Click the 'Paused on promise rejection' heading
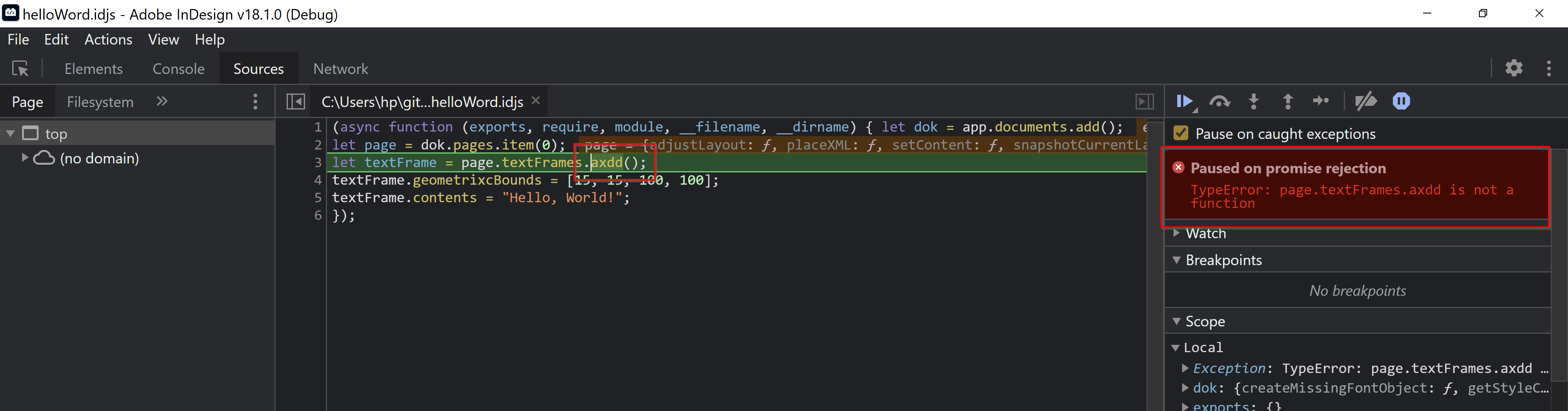 [1288, 168]
